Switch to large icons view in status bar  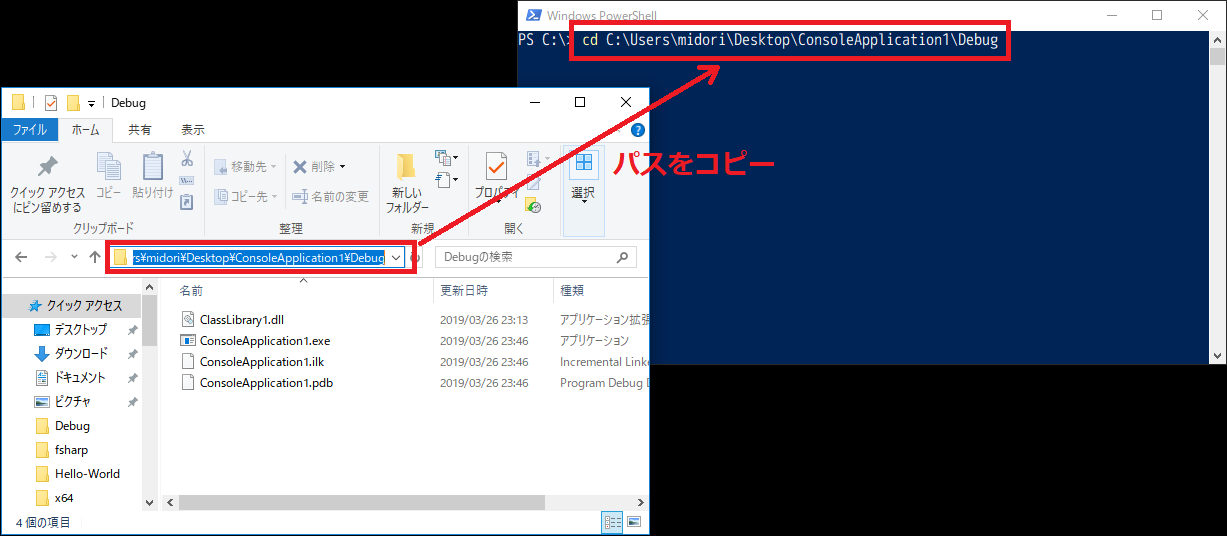pos(634,522)
